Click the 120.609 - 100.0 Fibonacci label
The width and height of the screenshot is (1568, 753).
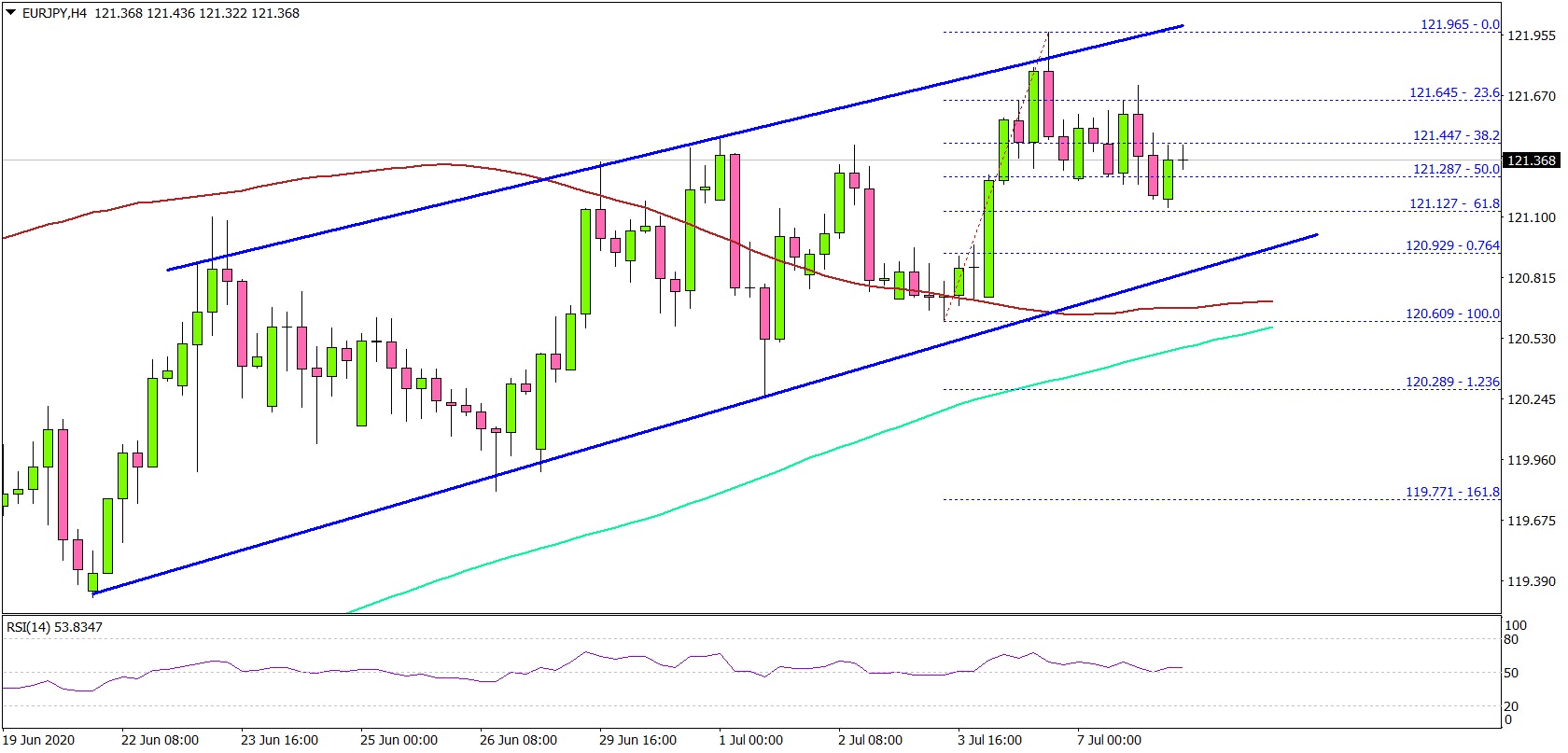point(1451,314)
